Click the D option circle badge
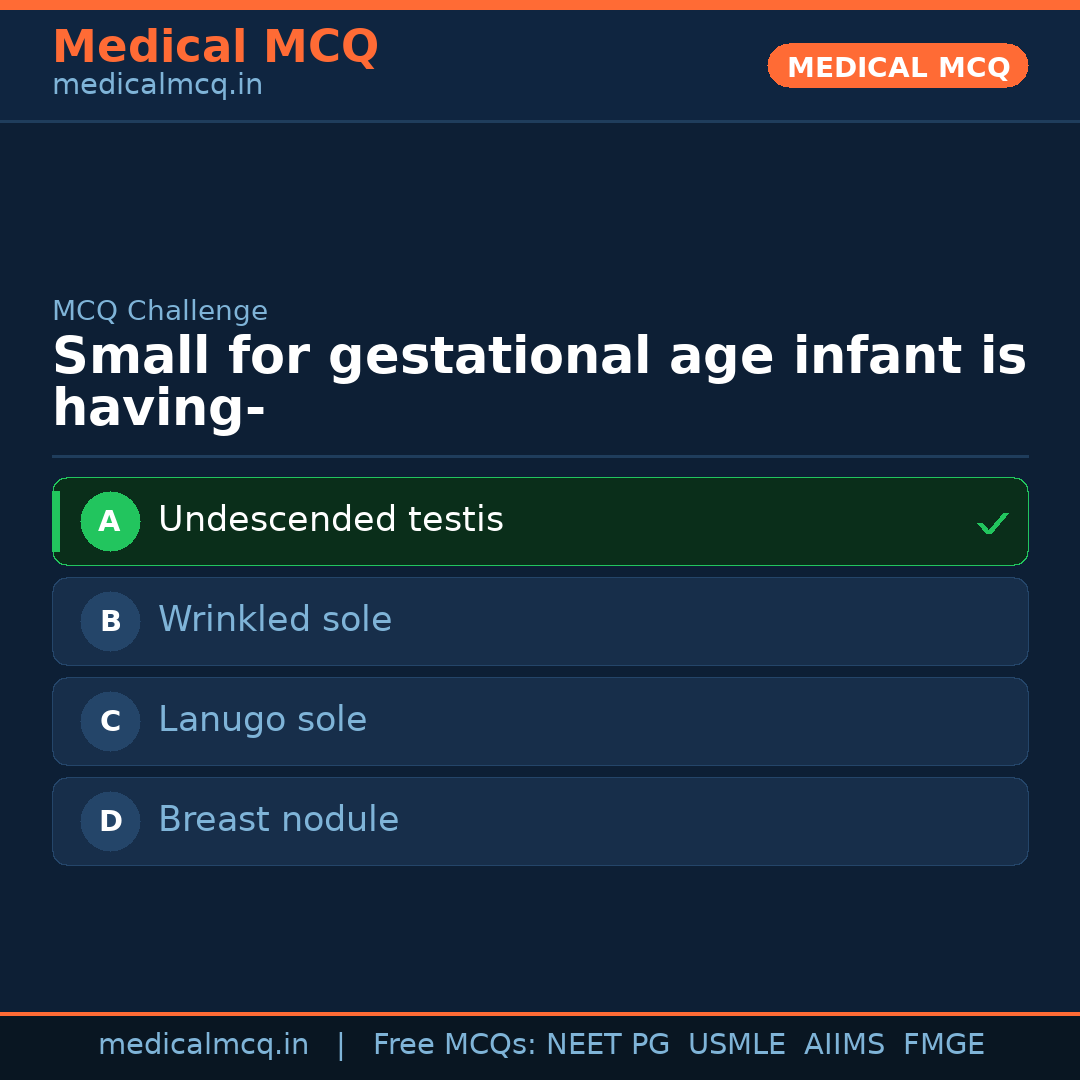This screenshot has width=1080, height=1080. (x=110, y=821)
